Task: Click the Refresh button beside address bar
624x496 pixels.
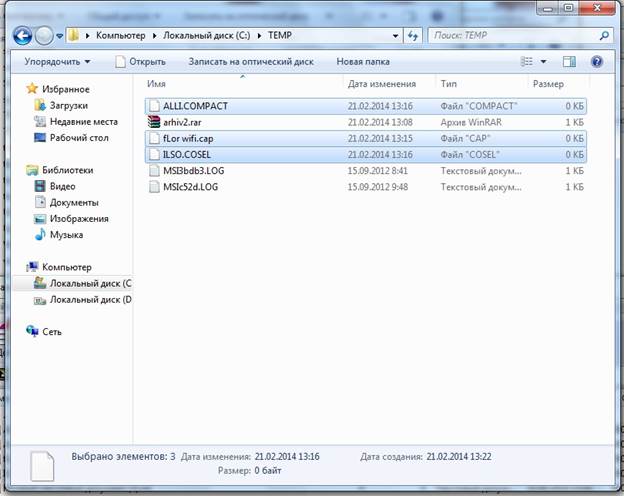Action: tap(413, 36)
